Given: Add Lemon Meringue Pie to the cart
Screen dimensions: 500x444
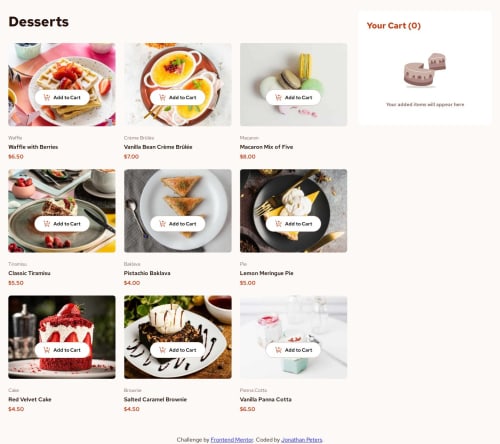Looking at the screenshot, I should tap(293, 224).
